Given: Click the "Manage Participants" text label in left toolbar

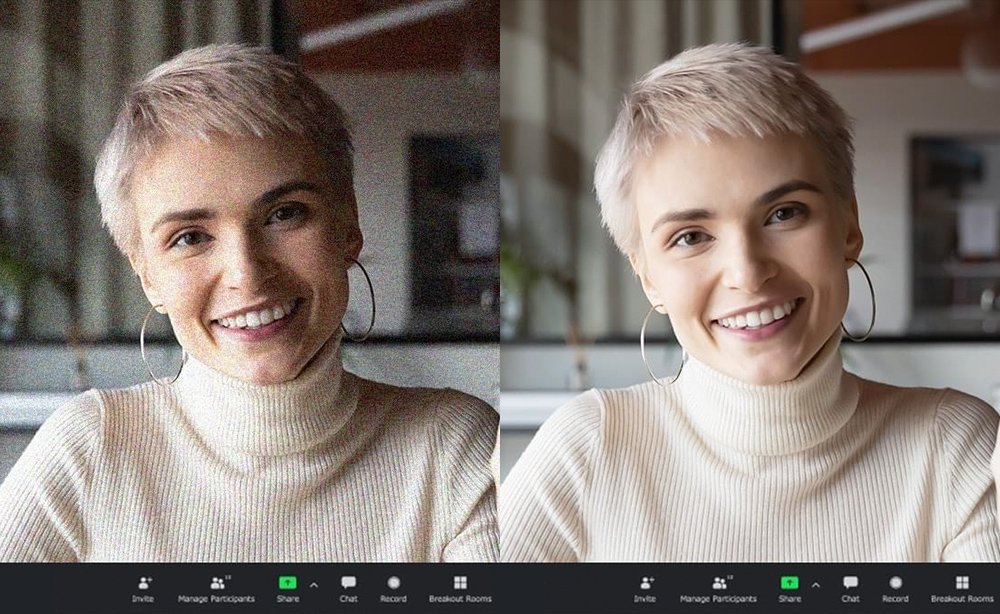Looking at the screenshot, I should [217, 599].
